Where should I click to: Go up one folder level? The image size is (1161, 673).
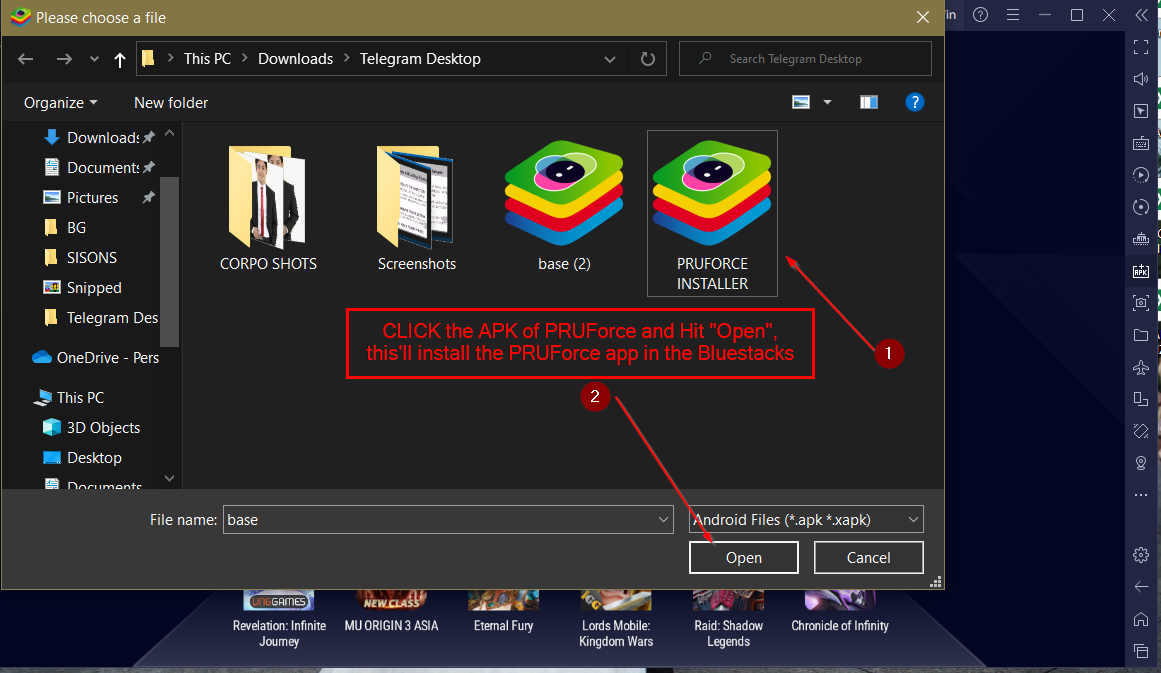click(x=119, y=59)
